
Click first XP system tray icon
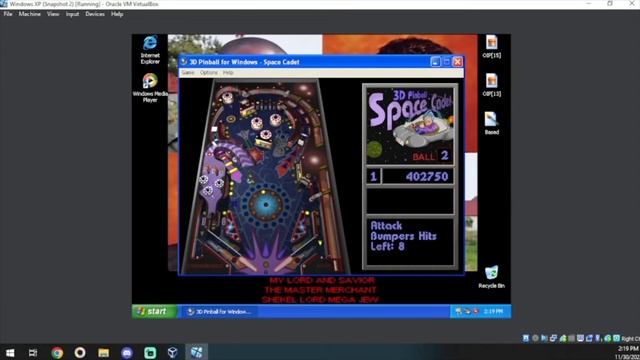tap(458, 311)
